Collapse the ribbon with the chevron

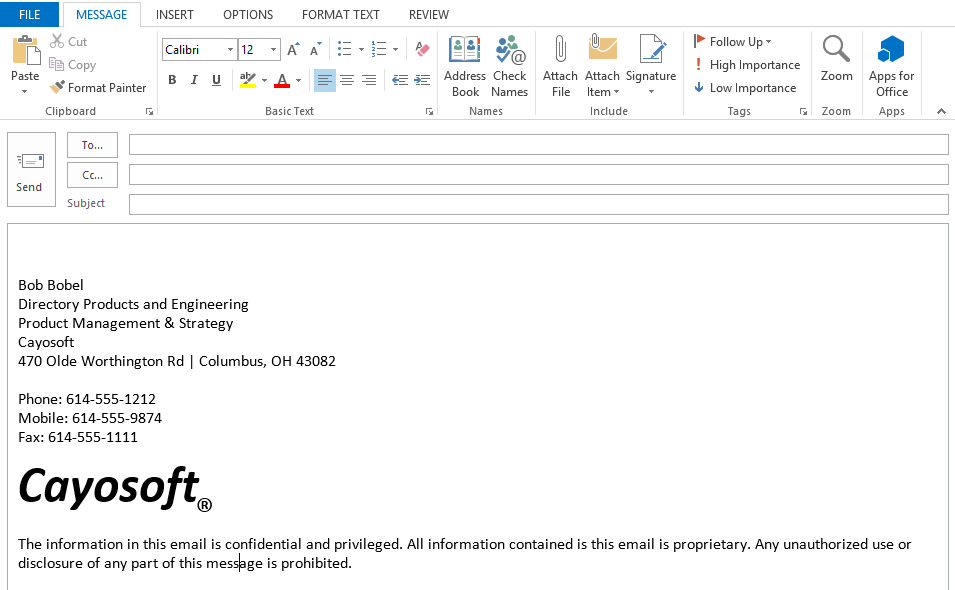point(942,111)
